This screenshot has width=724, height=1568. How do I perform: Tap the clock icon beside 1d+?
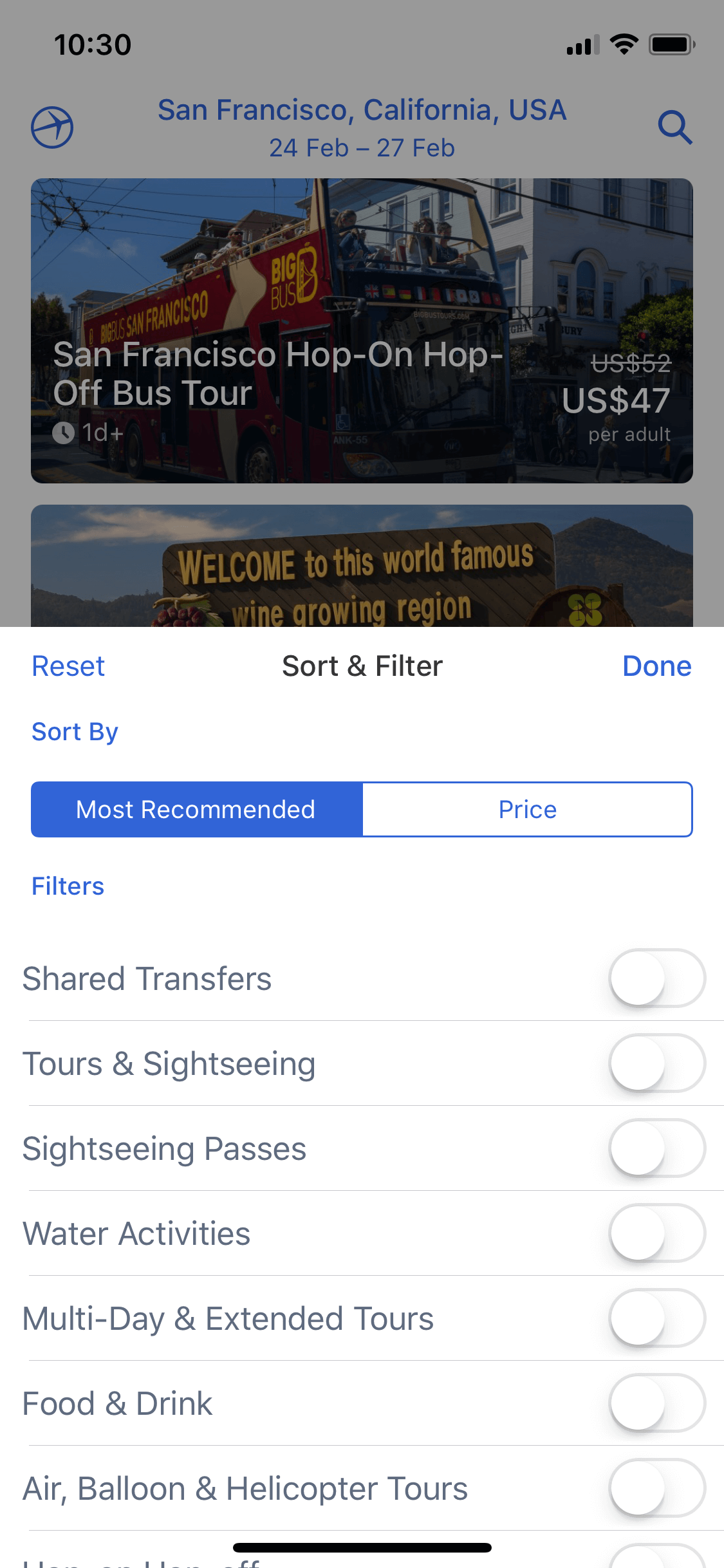pyautogui.click(x=64, y=433)
